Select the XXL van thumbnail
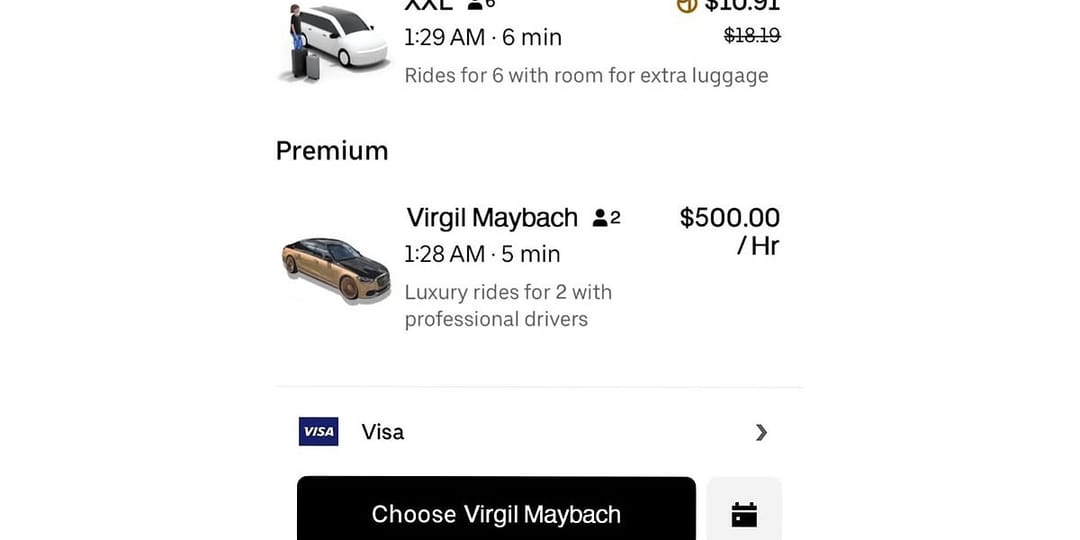This screenshot has width=1080, height=540. 334,42
